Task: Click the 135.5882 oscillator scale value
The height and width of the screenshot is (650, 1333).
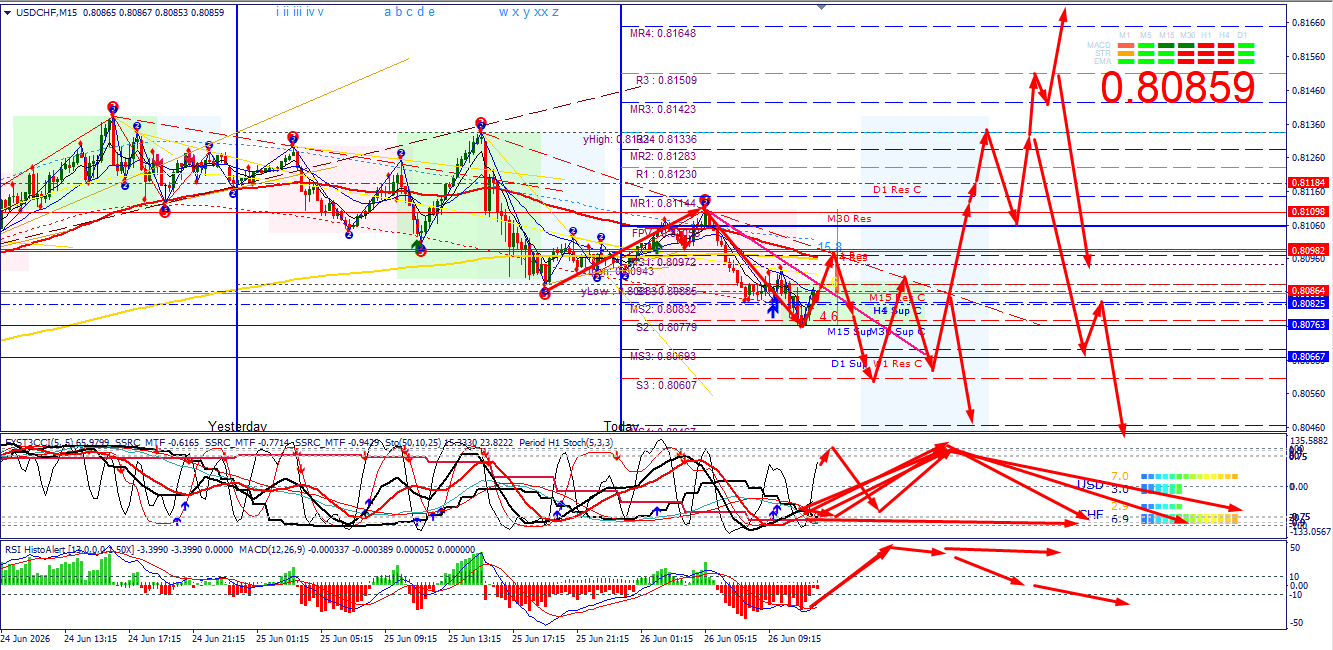Action: 1309,440
